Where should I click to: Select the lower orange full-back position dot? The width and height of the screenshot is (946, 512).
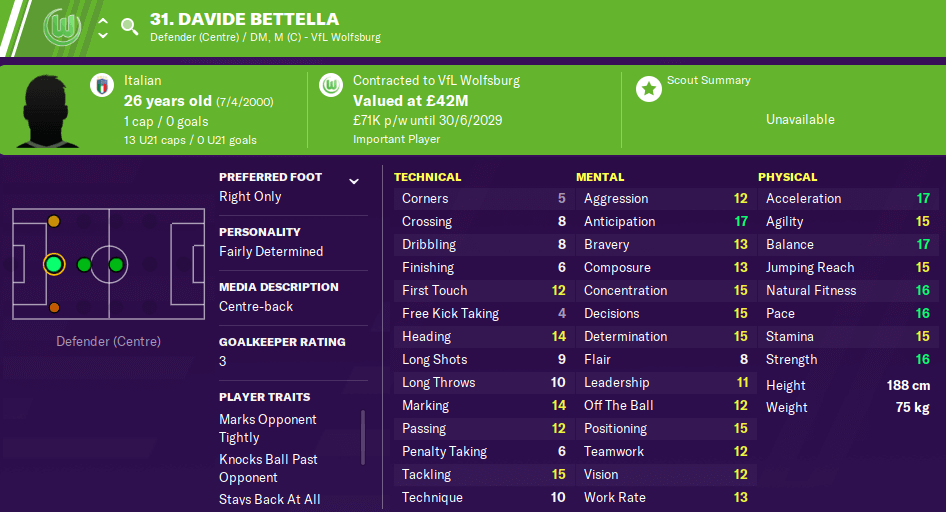(x=54, y=308)
